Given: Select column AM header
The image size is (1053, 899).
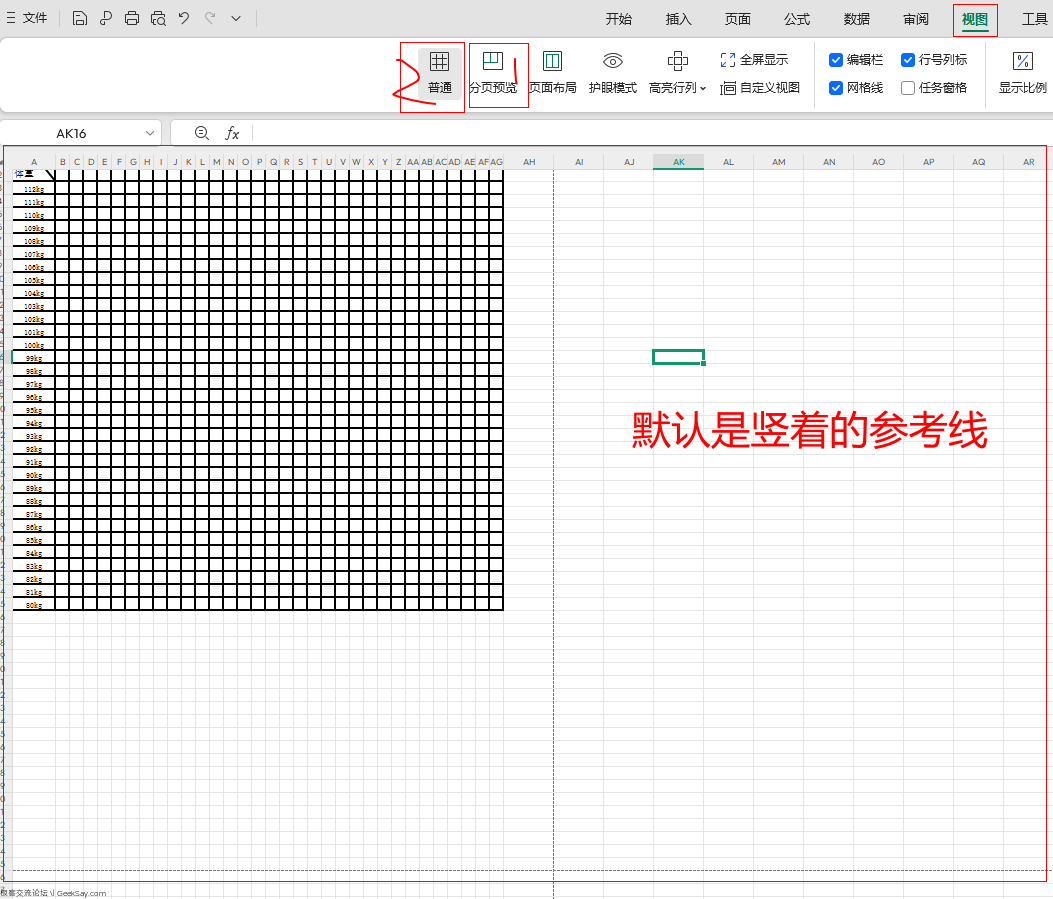Looking at the screenshot, I should [x=778, y=162].
